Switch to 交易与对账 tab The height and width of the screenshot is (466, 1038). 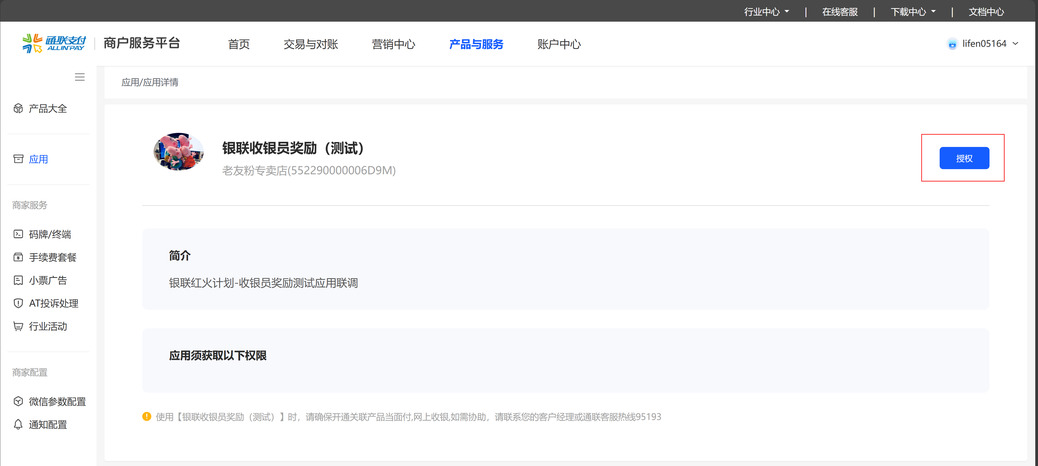(x=311, y=44)
